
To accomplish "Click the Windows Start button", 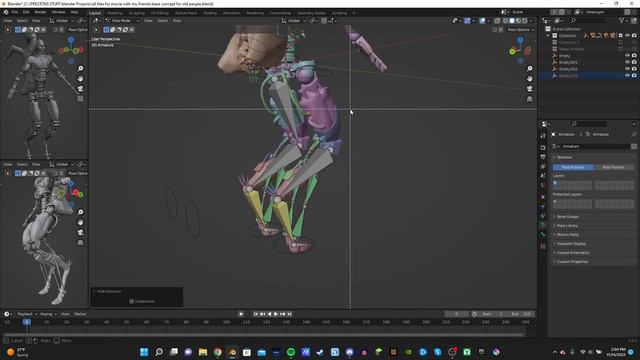I will coord(144,352).
